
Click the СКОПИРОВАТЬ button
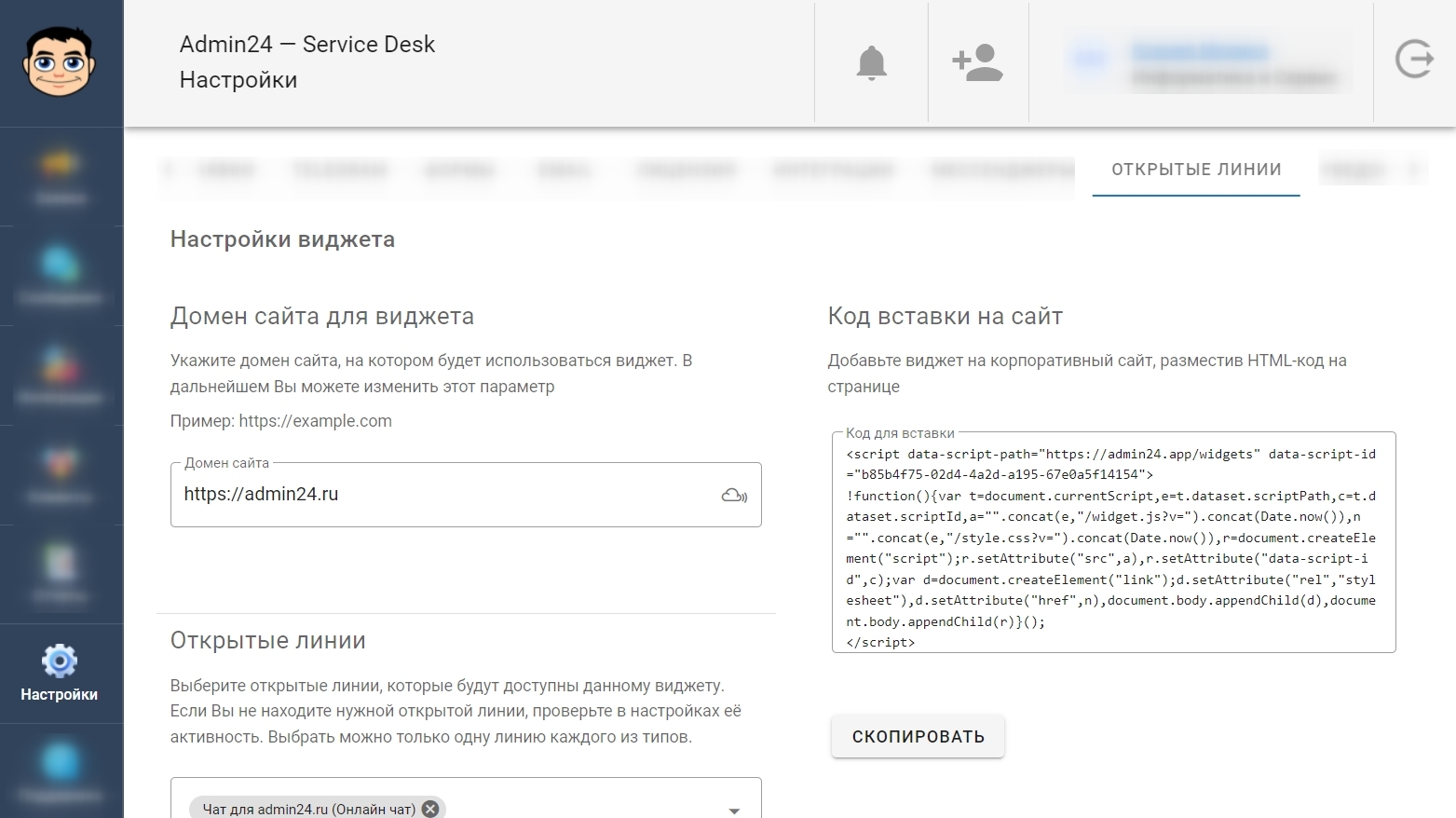(x=918, y=736)
